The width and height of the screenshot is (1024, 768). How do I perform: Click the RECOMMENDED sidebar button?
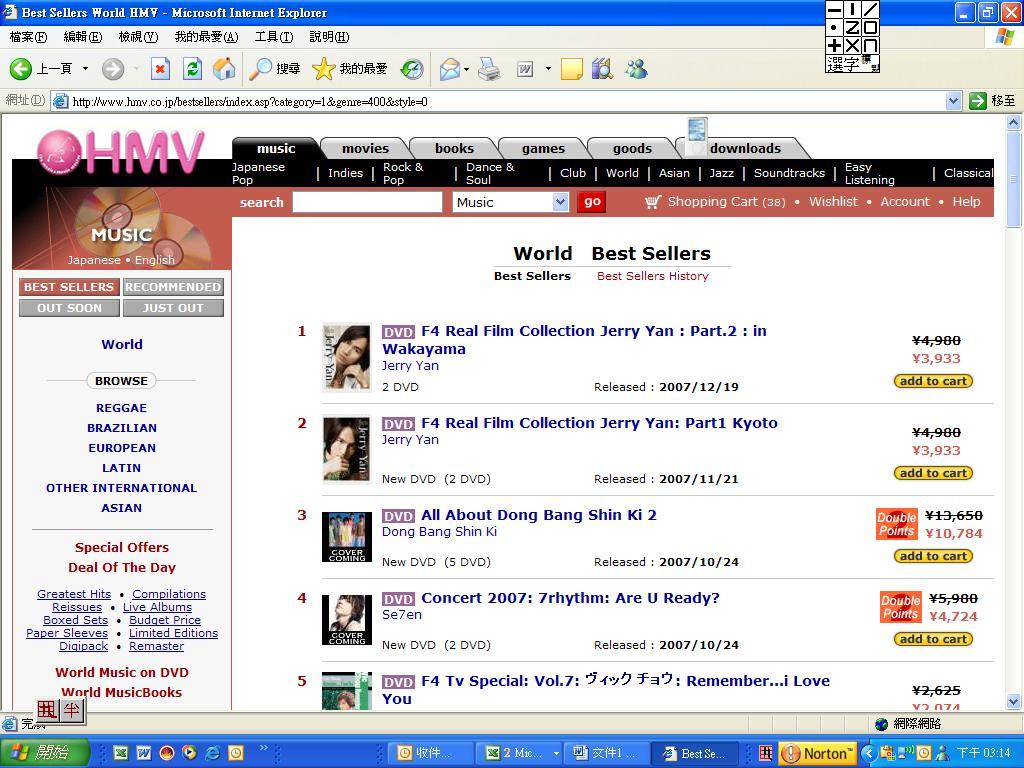click(x=173, y=287)
